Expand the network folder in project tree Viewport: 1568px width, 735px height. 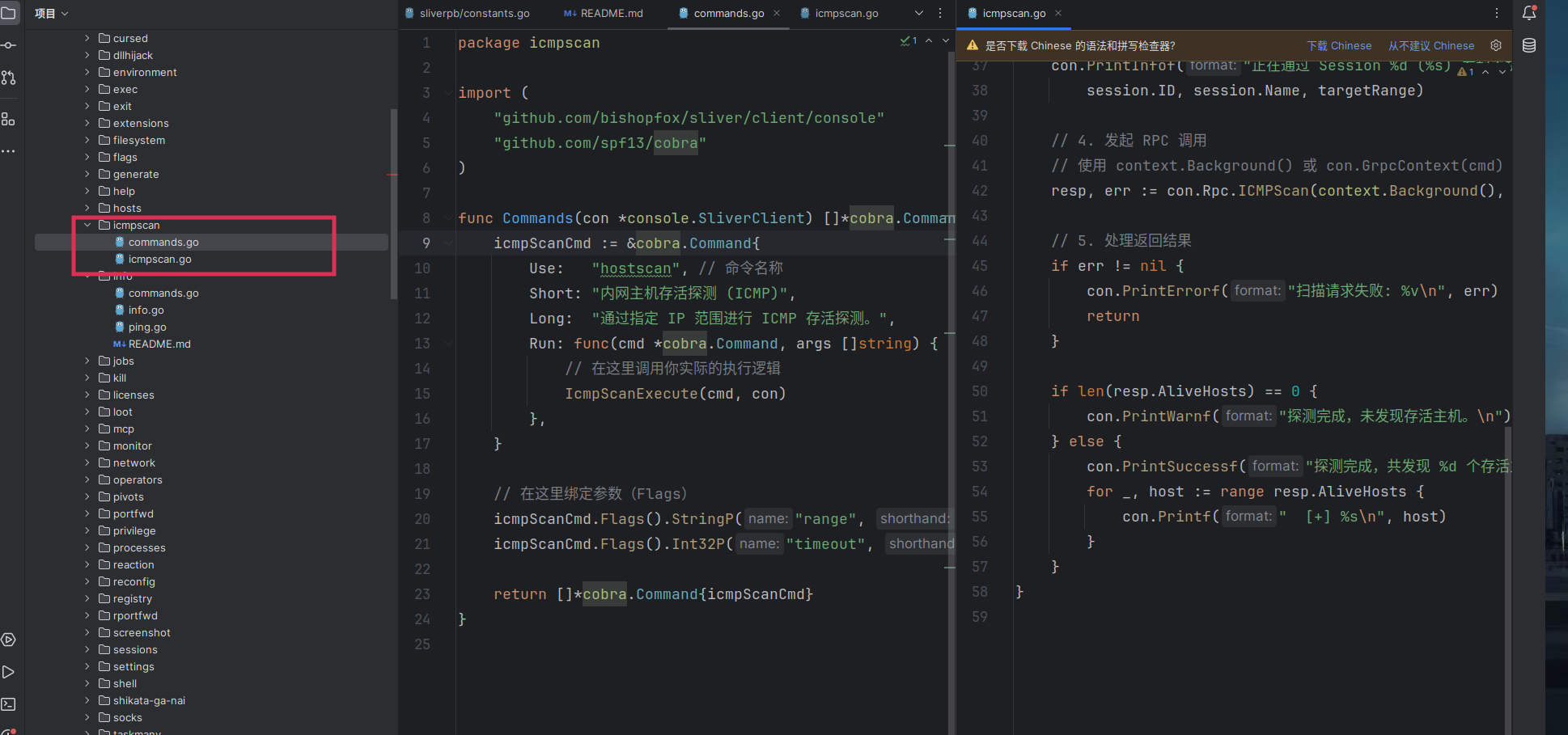[87, 463]
